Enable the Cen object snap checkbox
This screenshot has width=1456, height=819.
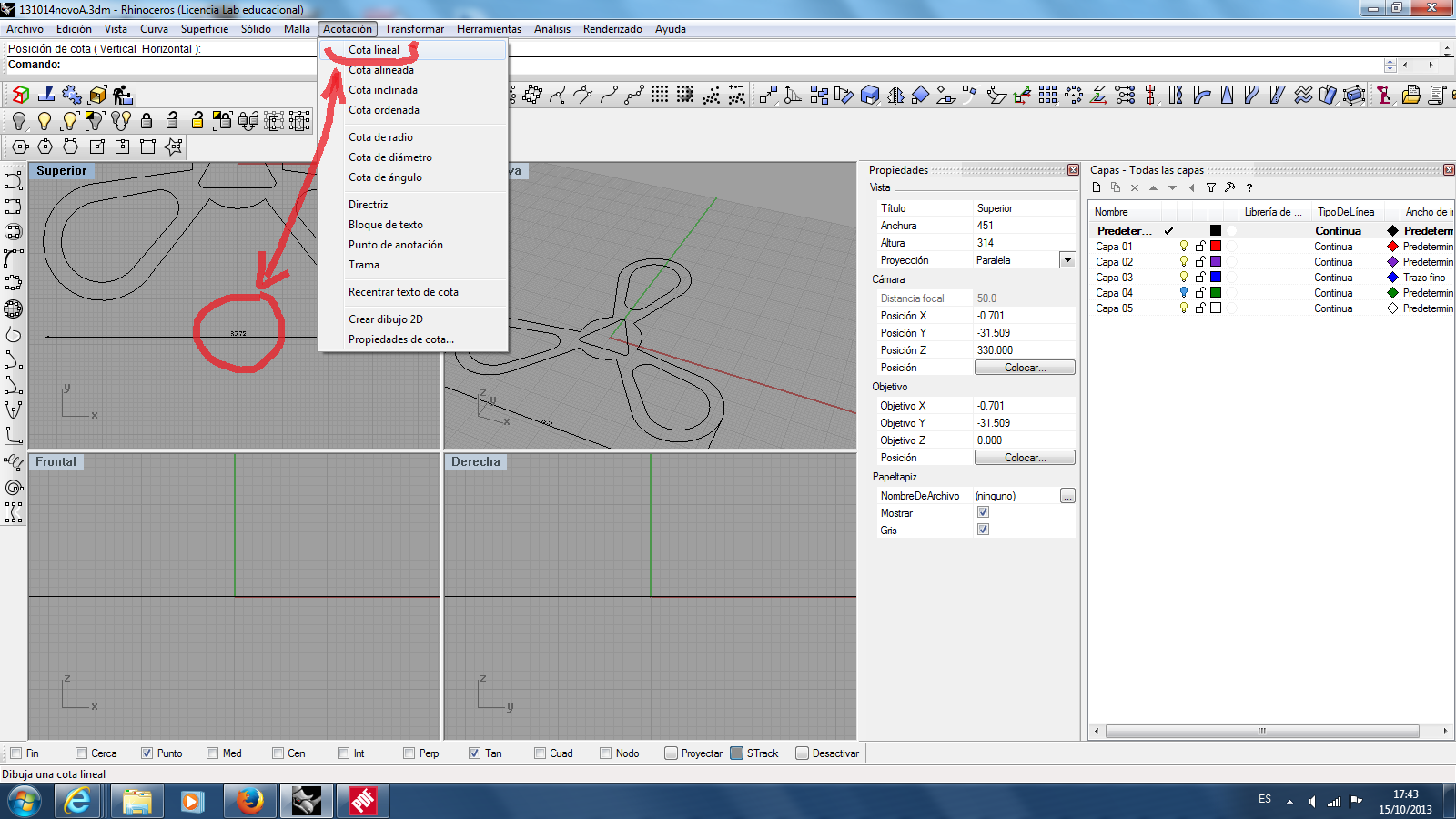coord(278,753)
